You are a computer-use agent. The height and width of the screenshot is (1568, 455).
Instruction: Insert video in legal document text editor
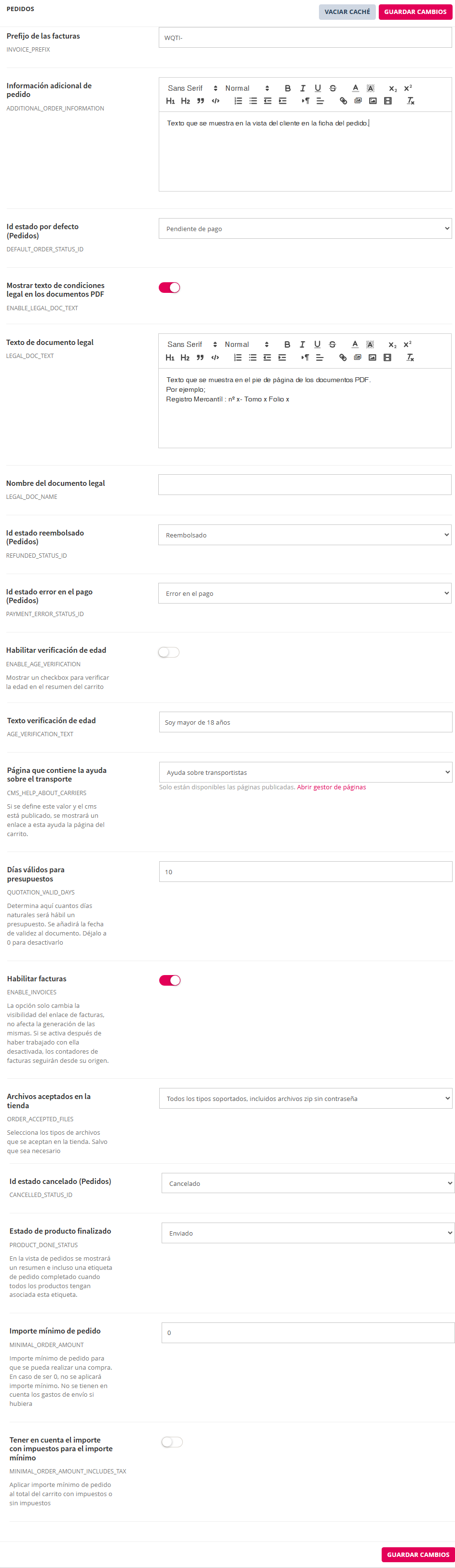[387, 358]
